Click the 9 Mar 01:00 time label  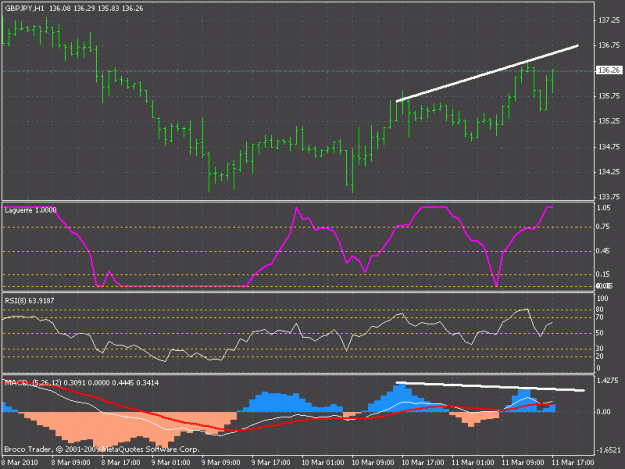171,462
